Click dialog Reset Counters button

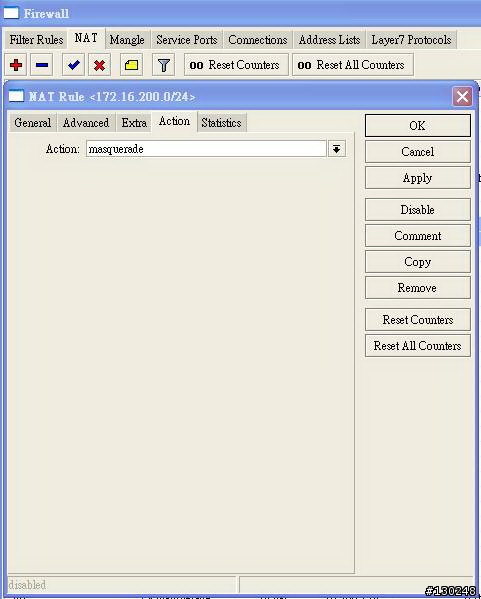(x=418, y=320)
